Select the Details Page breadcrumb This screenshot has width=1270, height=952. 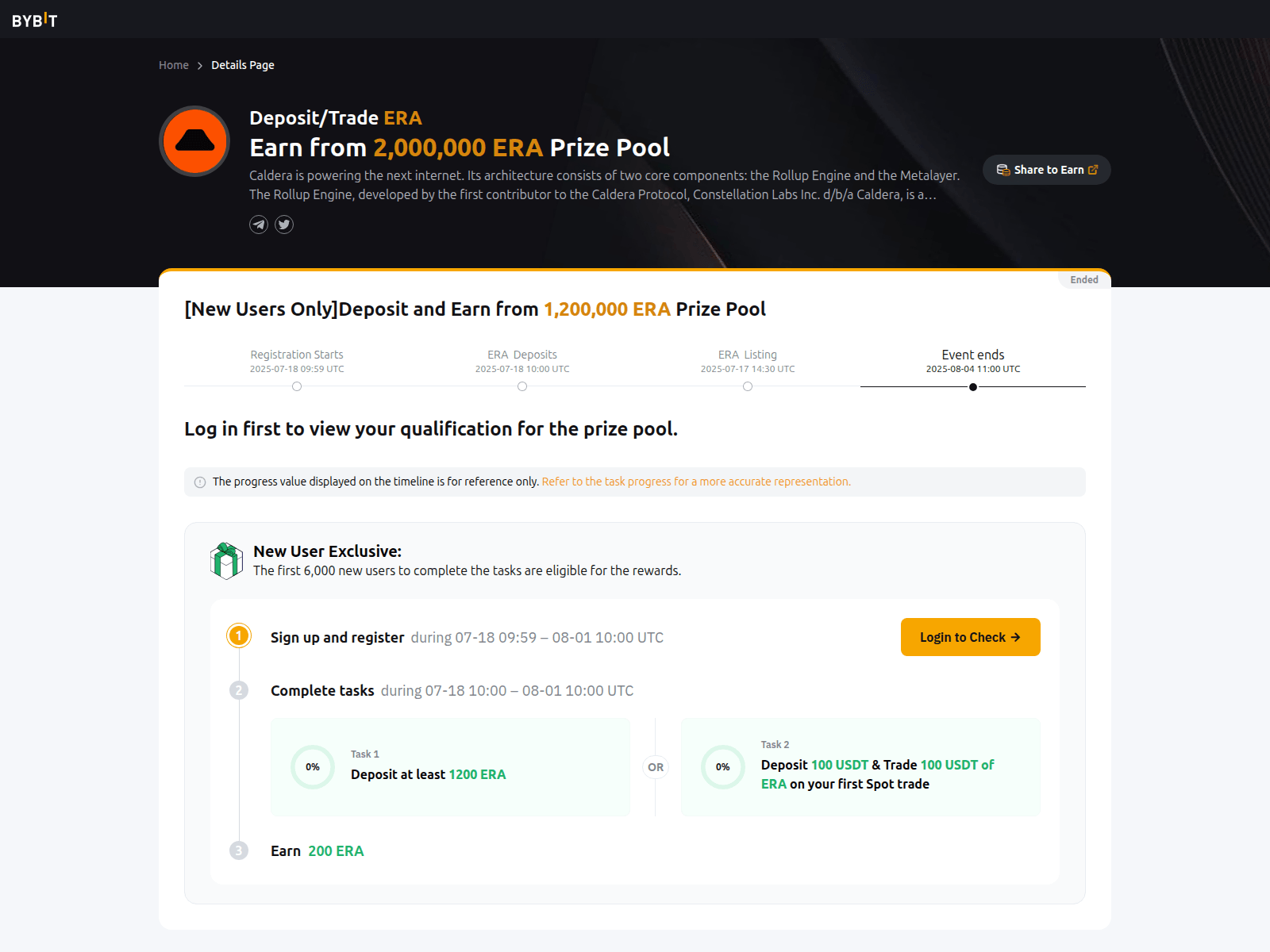tap(243, 65)
